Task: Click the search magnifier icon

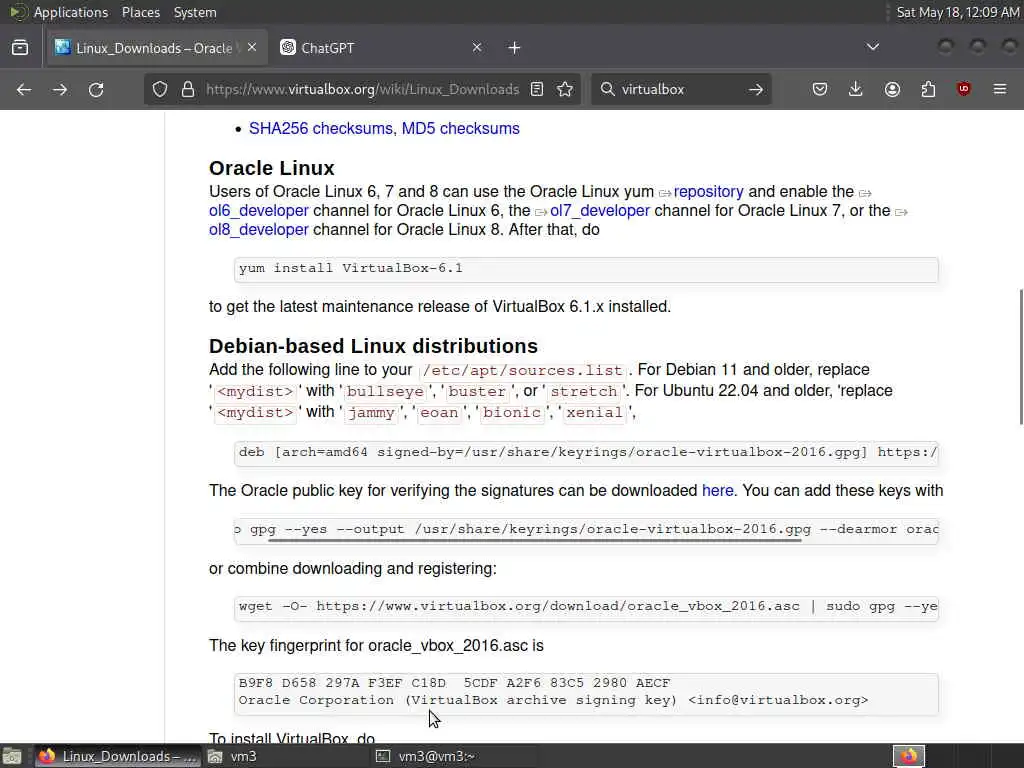Action: tap(607, 89)
